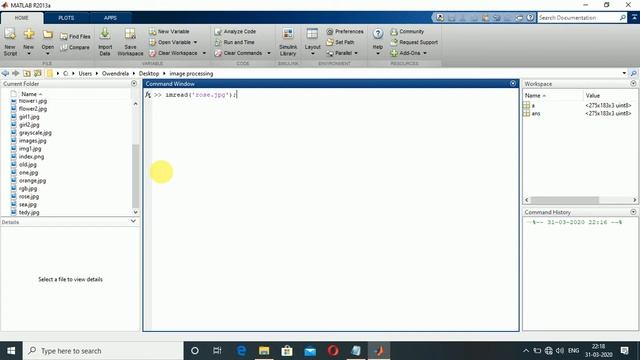
Task: Expand Parallel dropdown
Action: (356, 53)
